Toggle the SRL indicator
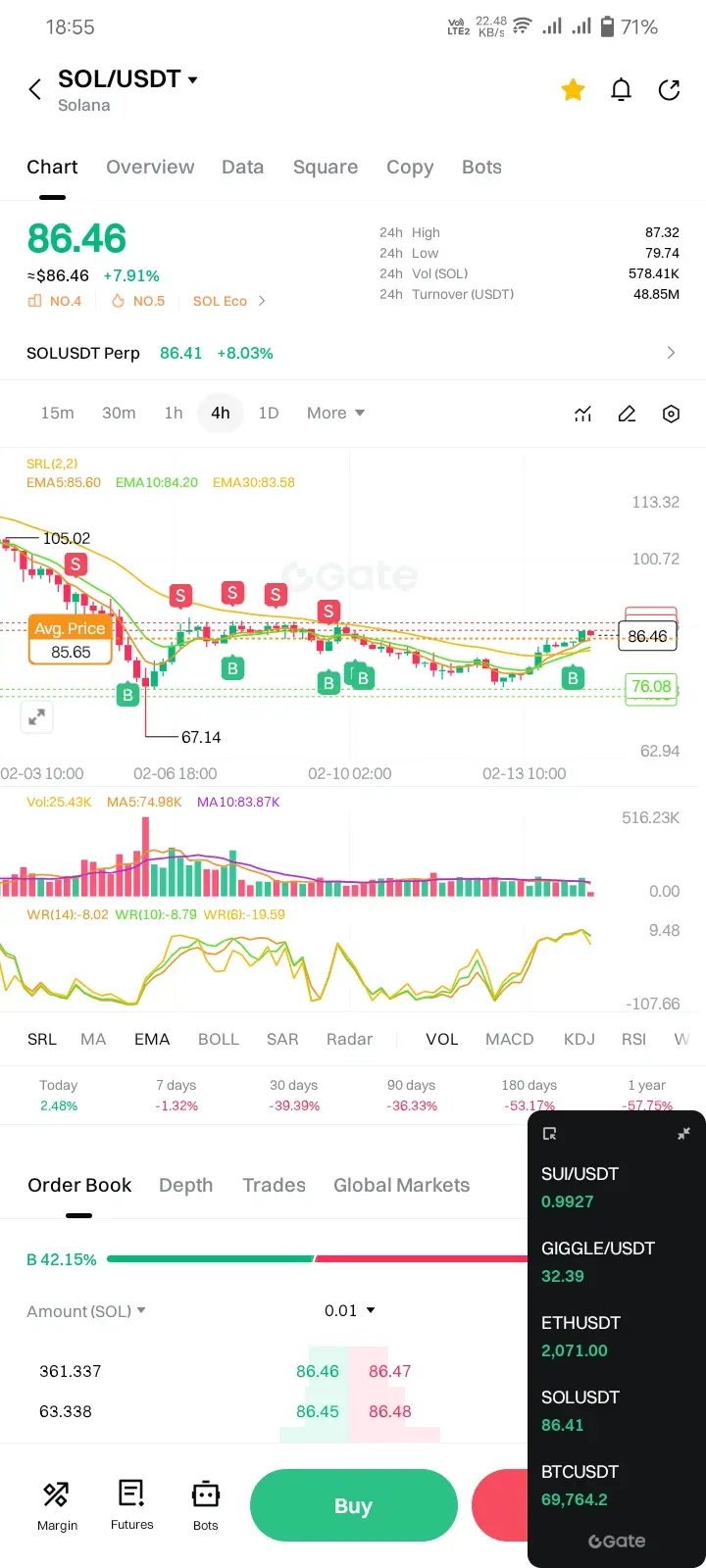Viewport: 706px width, 1568px height. (42, 1039)
